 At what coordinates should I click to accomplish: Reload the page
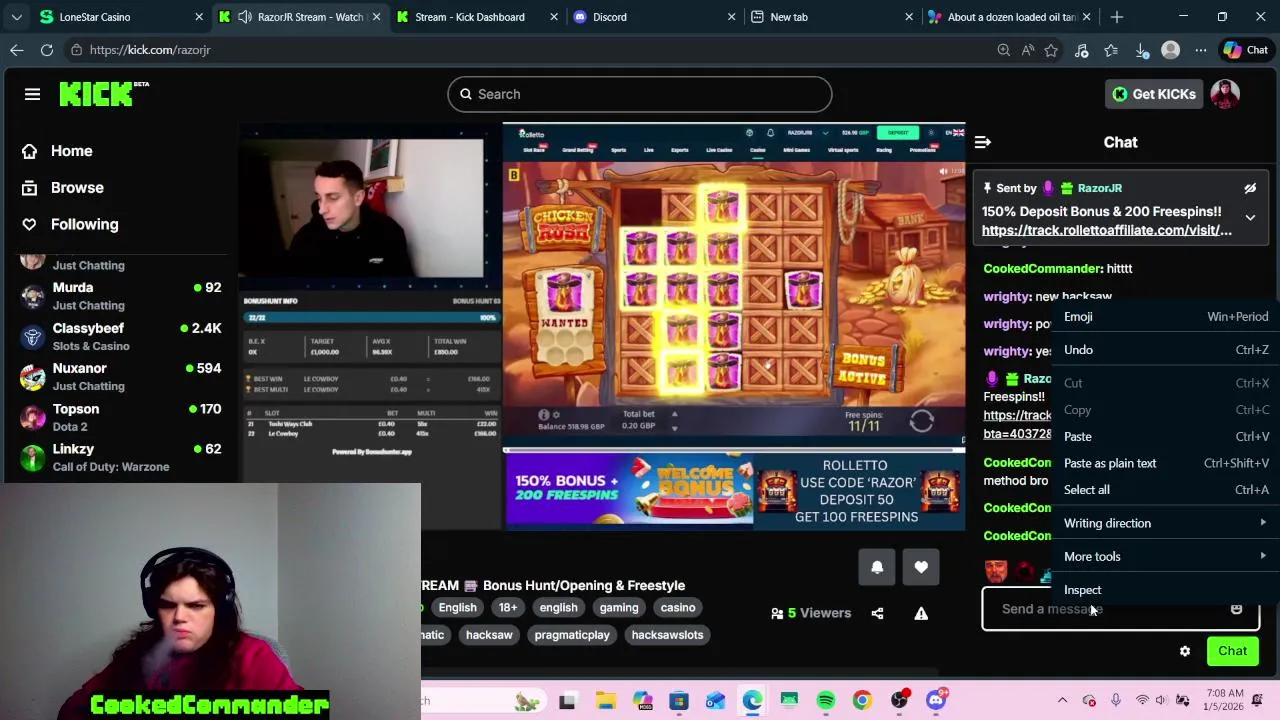[47, 50]
